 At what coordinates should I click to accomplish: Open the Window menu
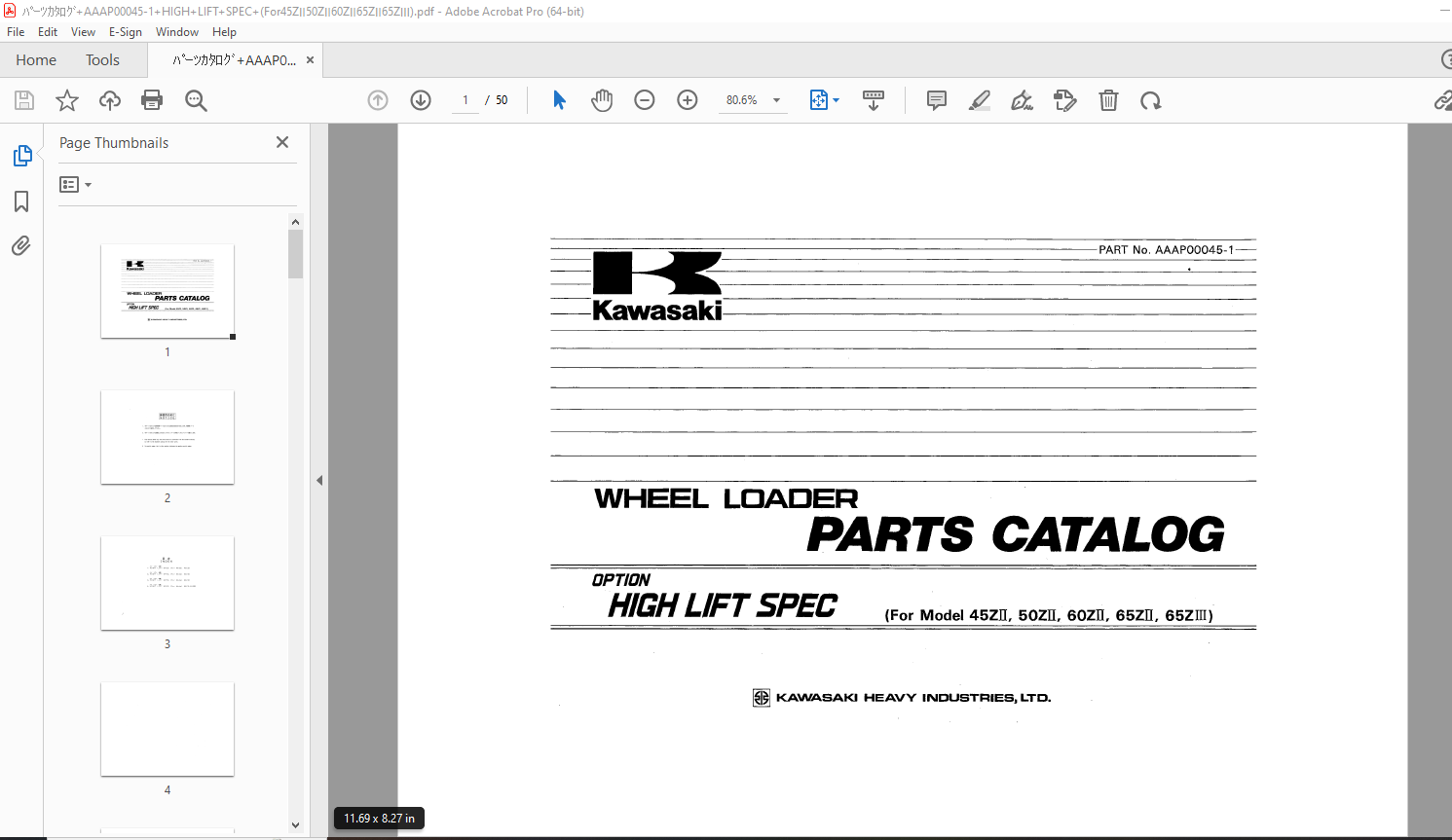pos(177,31)
